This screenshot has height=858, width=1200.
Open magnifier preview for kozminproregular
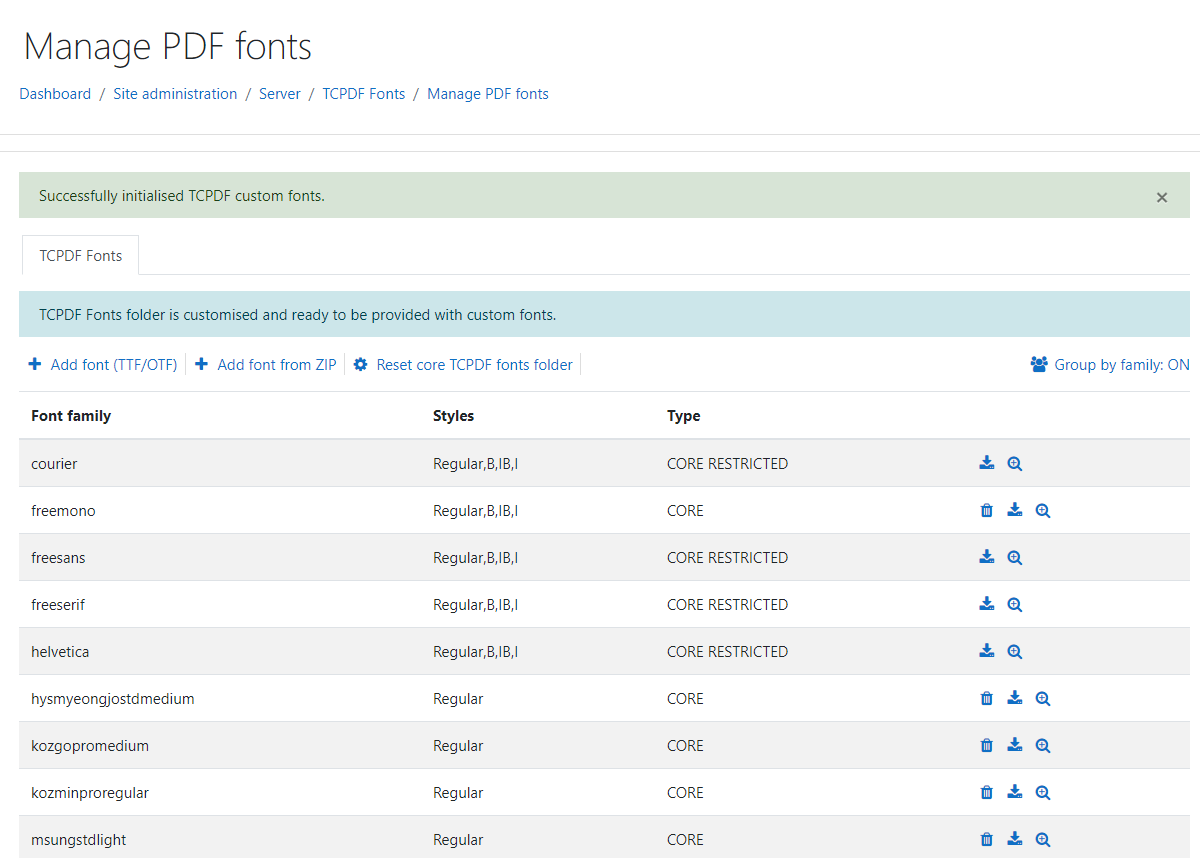tap(1043, 793)
